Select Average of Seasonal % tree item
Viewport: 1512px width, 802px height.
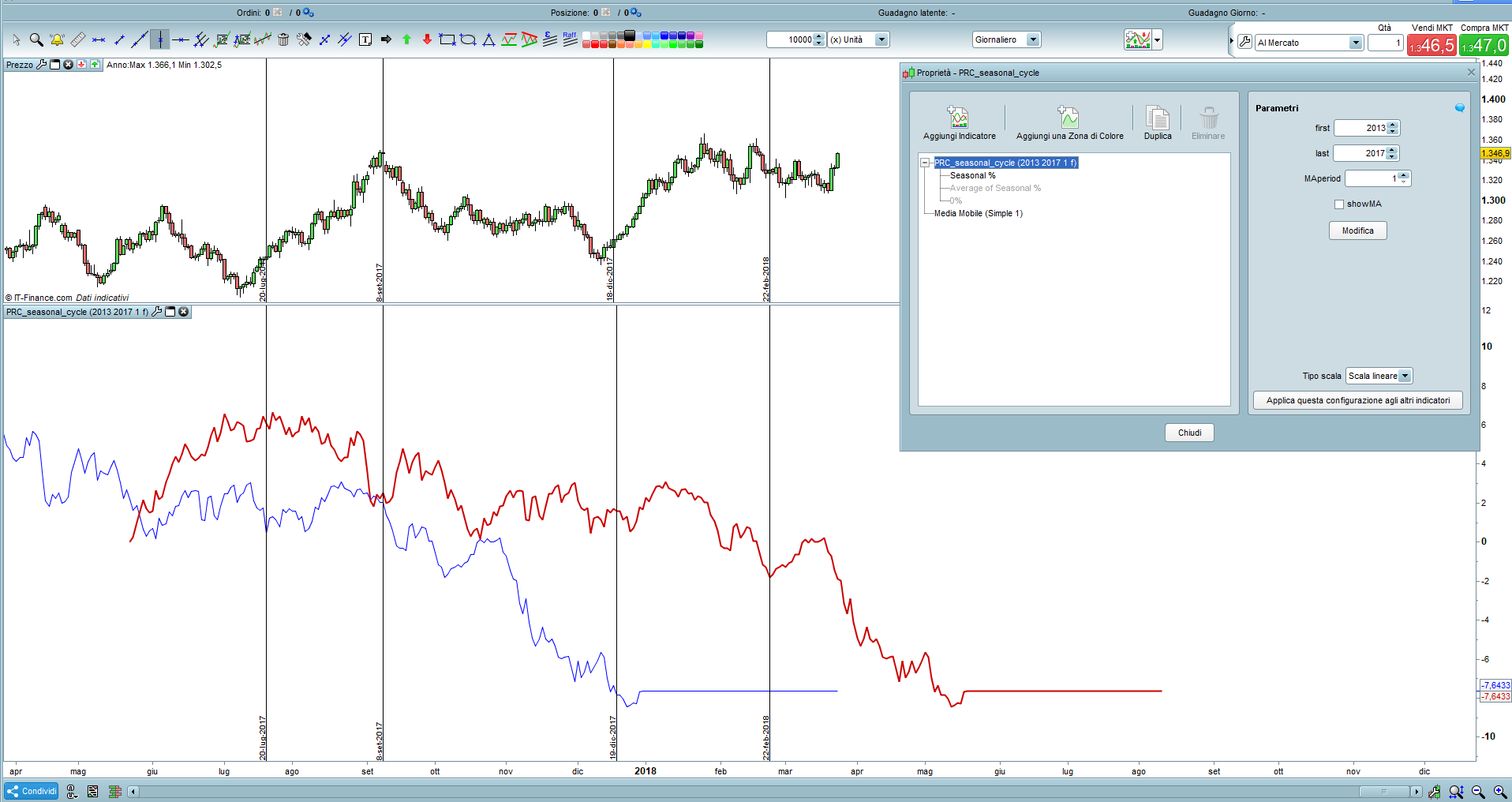995,188
